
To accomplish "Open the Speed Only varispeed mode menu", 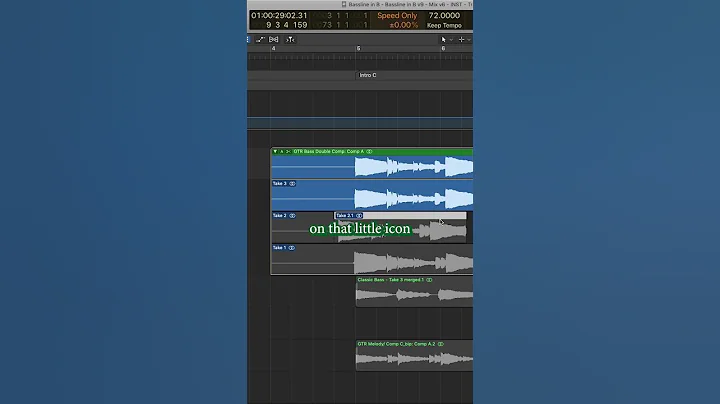I will click(x=397, y=16).
